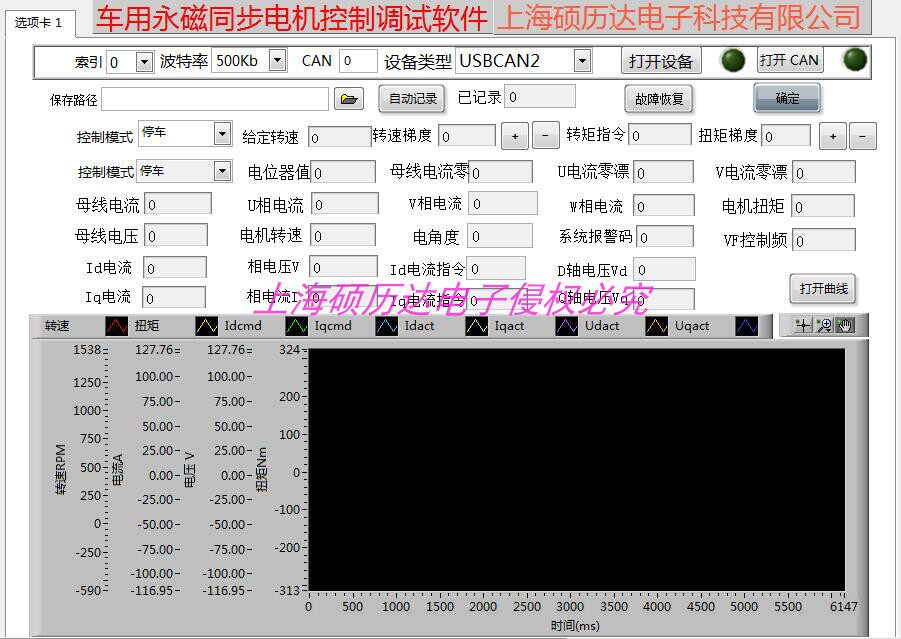Open the lower 控制模式 停车 dropdown
This screenshot has width=901, height=639.
coord(222,171)
